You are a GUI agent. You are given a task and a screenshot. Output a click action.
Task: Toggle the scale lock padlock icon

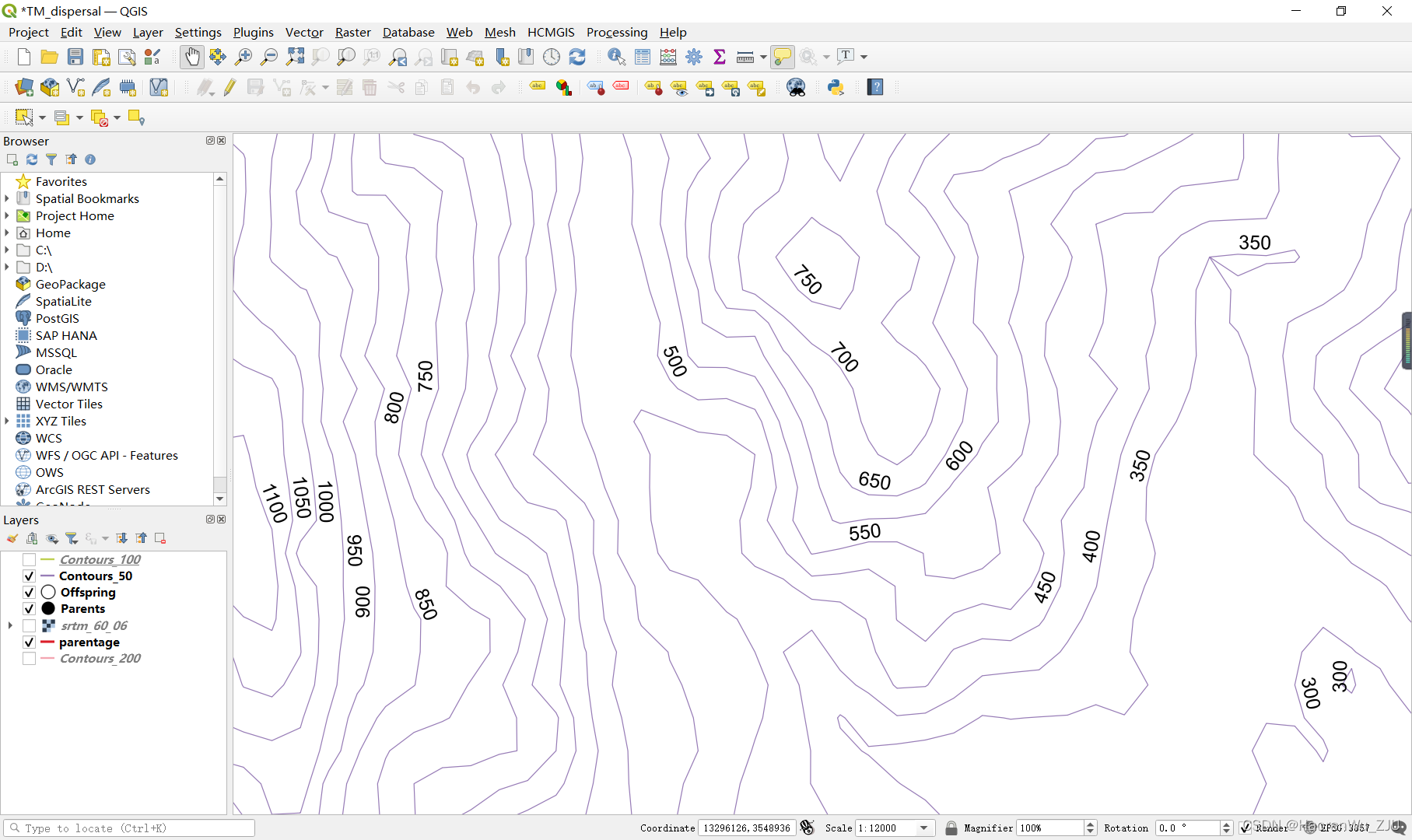[x=951, y=828]
